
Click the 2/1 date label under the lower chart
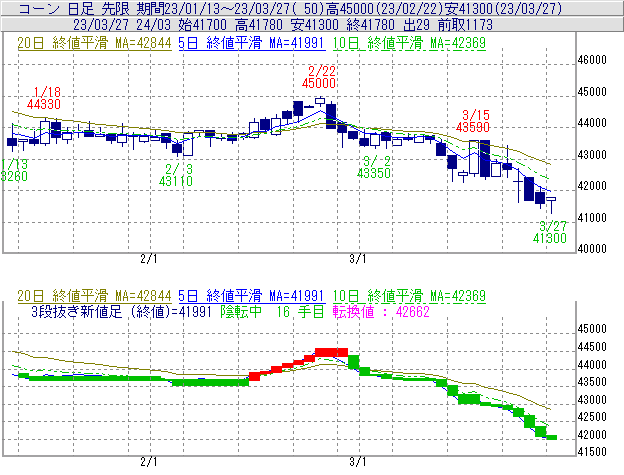(149, 462)
